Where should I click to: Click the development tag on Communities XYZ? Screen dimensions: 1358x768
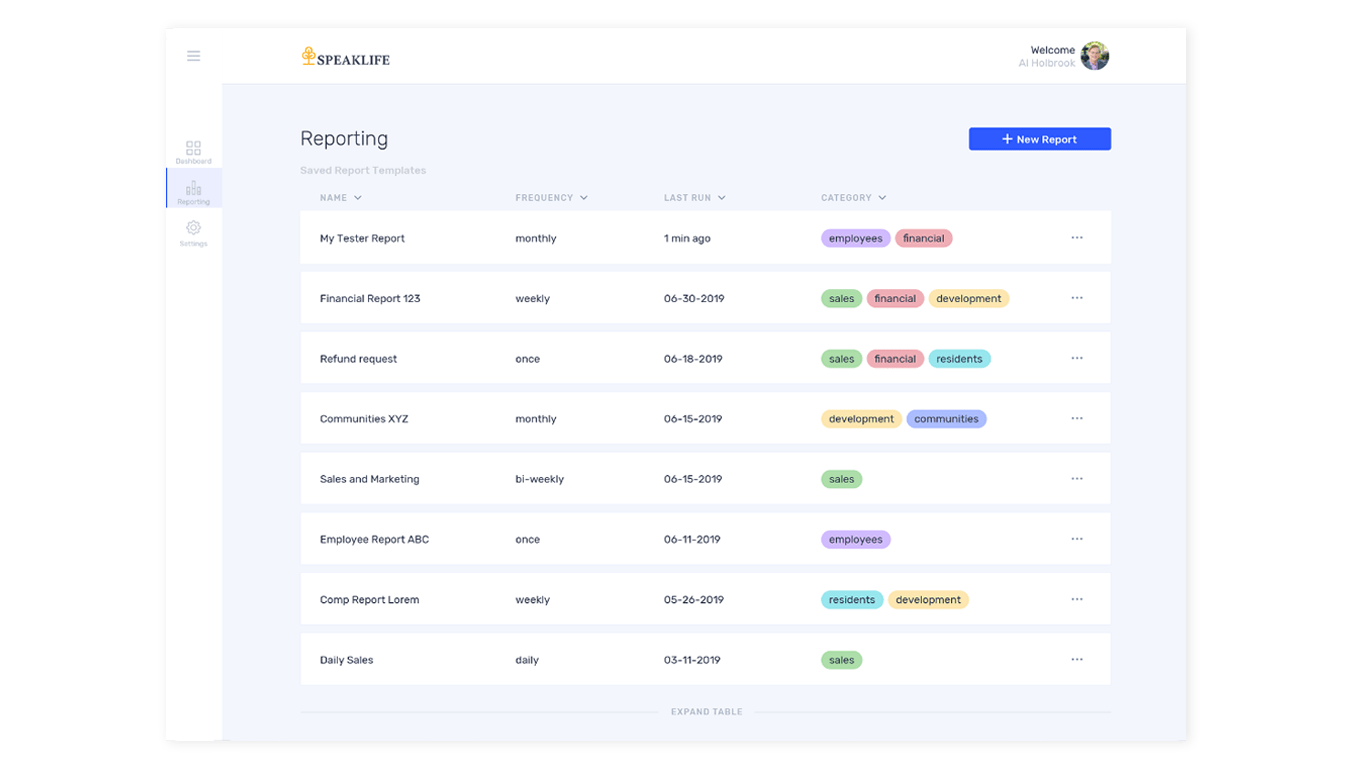click(861, 419)
